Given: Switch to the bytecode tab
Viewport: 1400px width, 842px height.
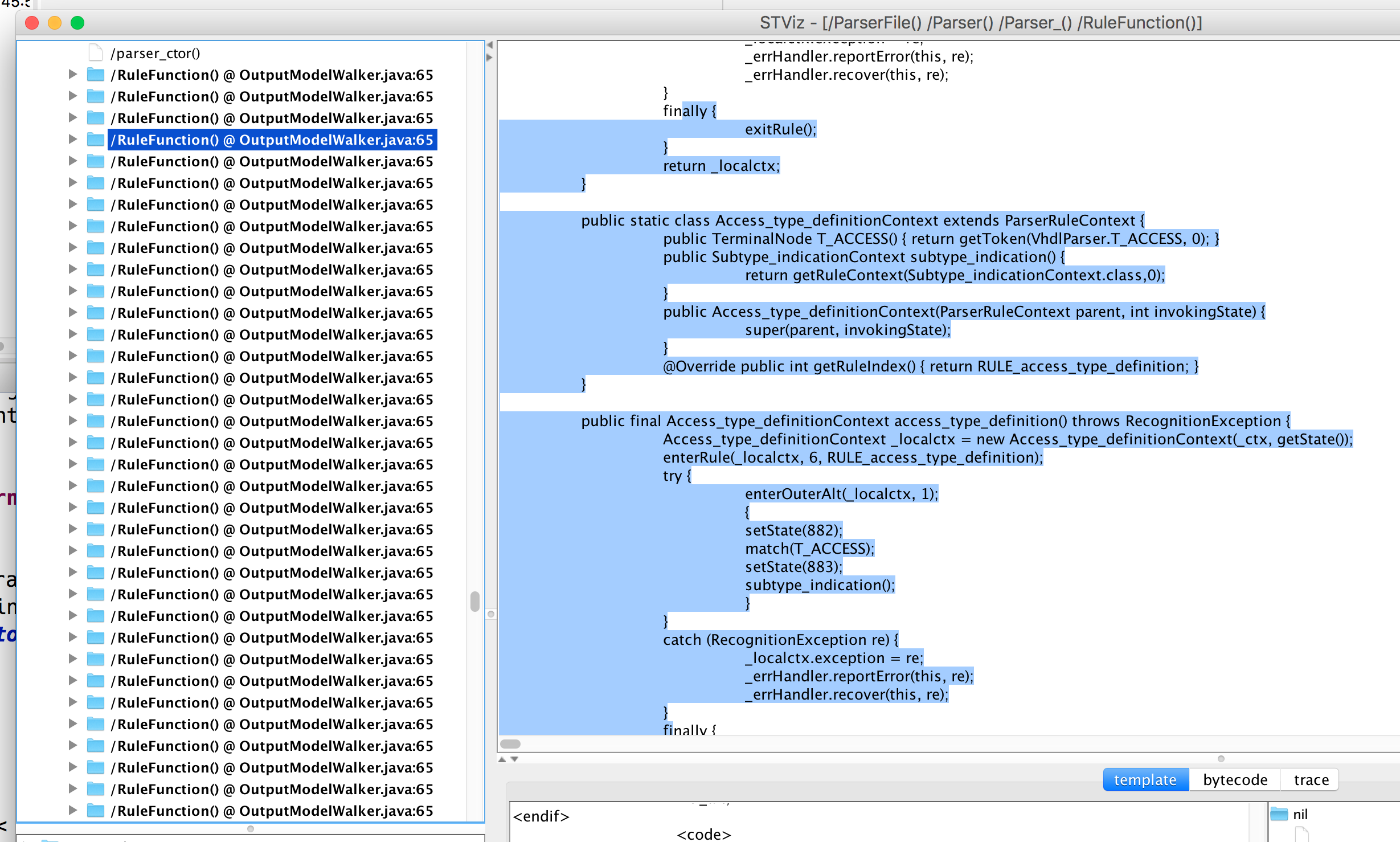Looking at the screenshot, I should point(1234,779).
